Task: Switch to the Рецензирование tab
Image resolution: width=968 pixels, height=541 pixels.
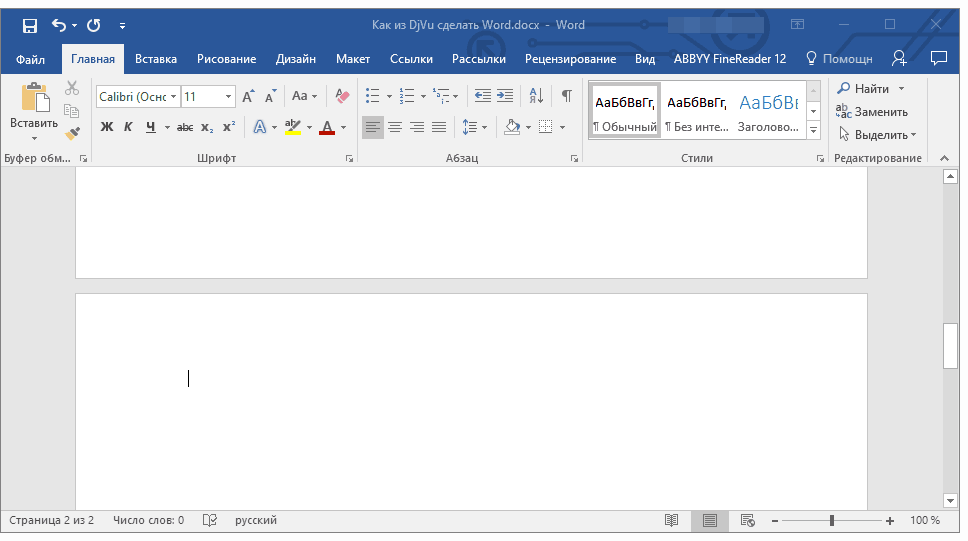Action: [x=570, y=59]
